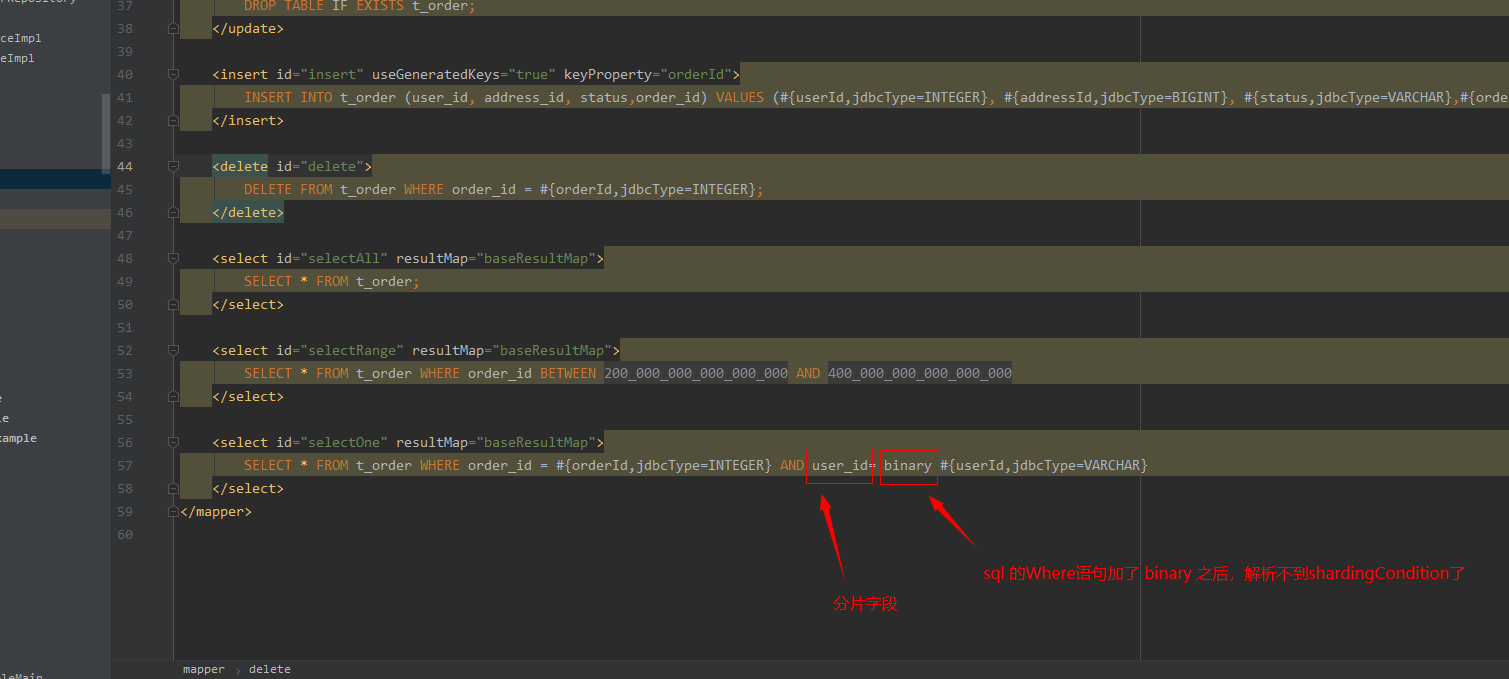Click the BETWEEN keyword on line 53
Screen dimensions: 1509x679
(x=568, y=373)
